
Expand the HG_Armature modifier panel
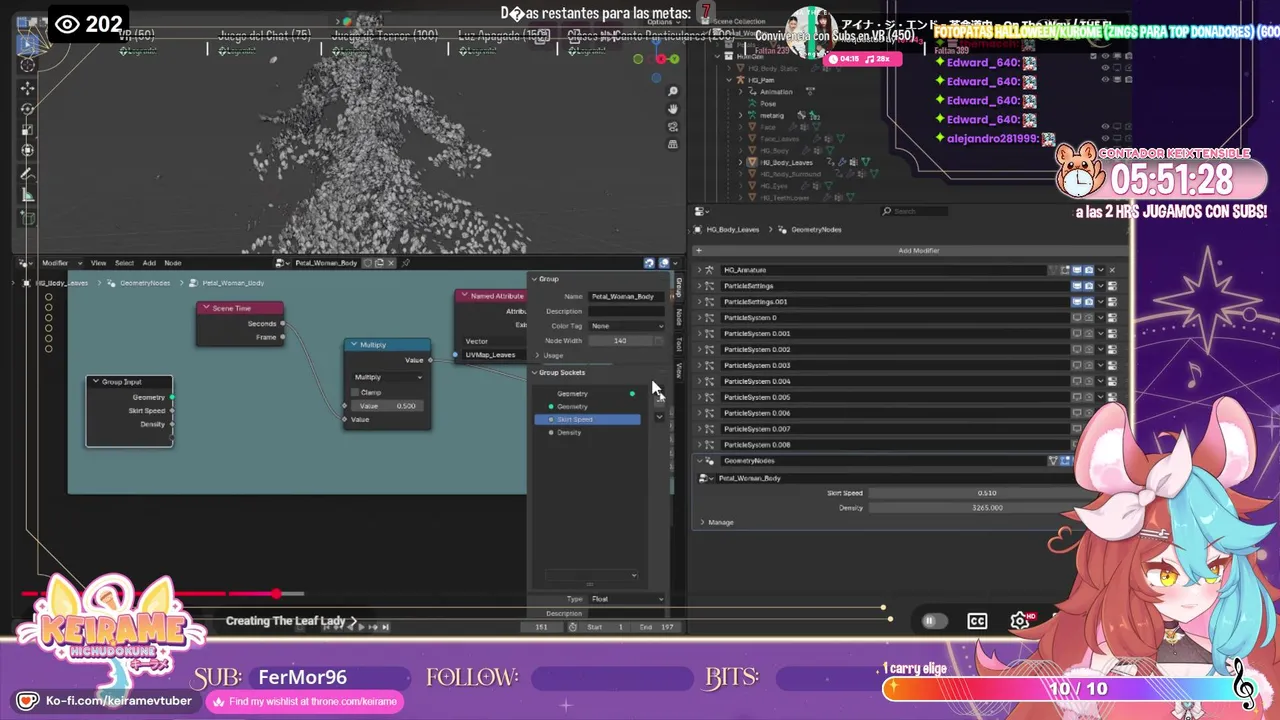coord(700,270)
